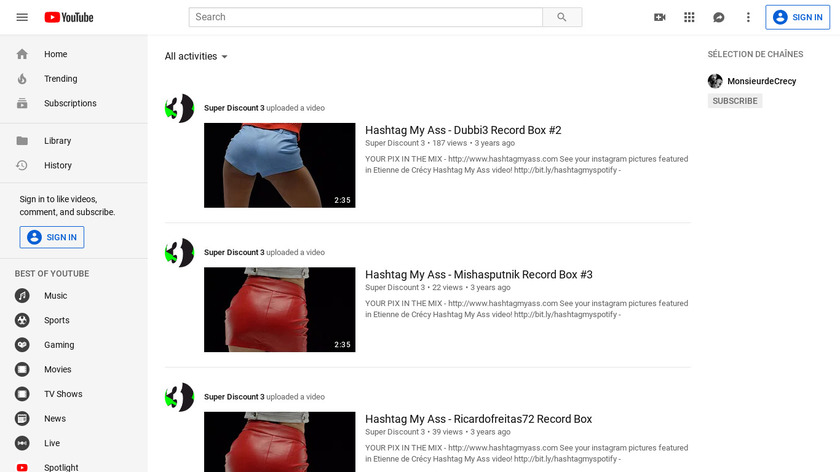Click Super Discount 3 avatar beside Dubbi3 upload
This screenshot has height=472, width=840.
179,108
